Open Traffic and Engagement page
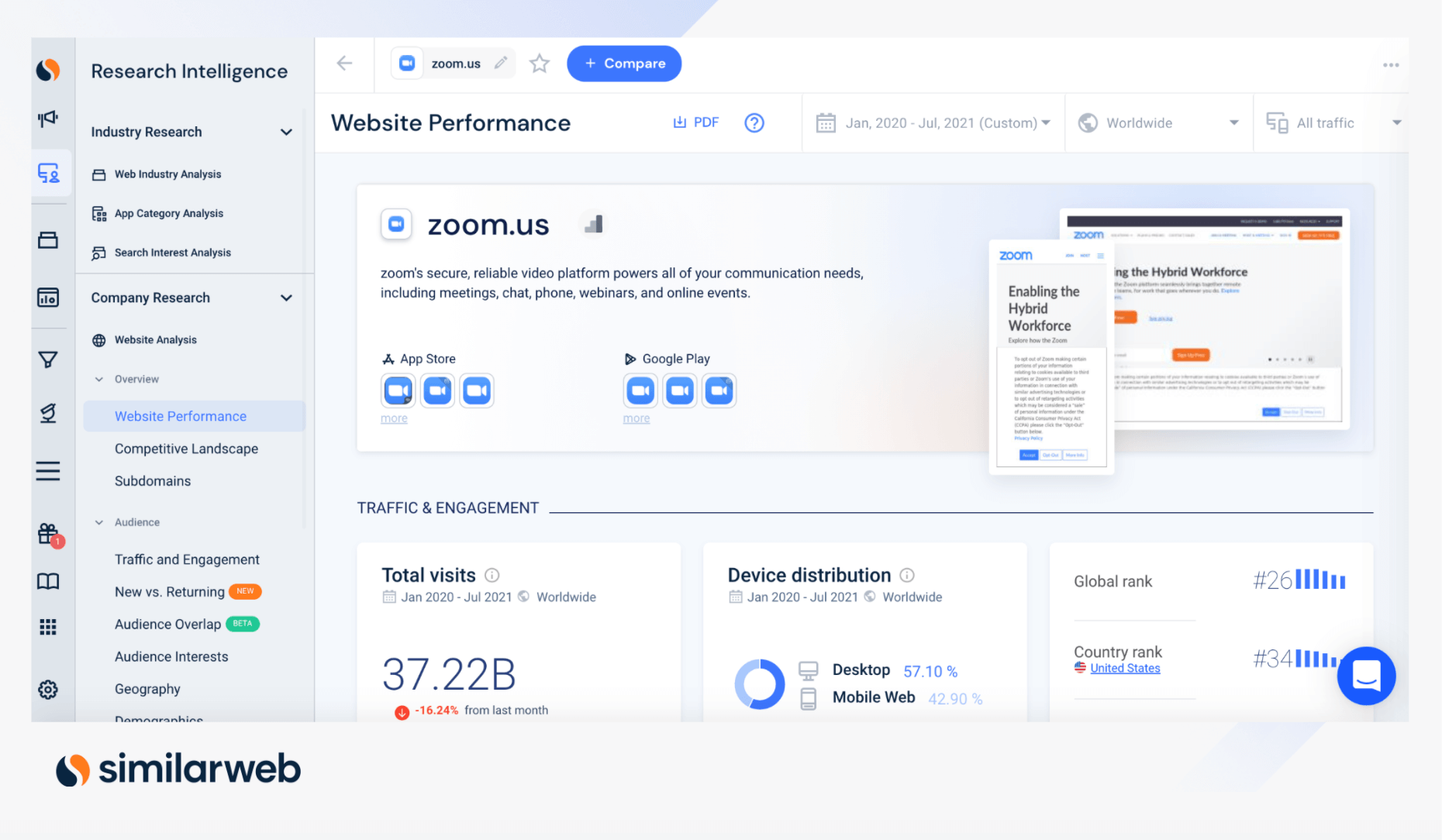The width and height of the screenshot is (1442, 840). (x=187, y=559)
